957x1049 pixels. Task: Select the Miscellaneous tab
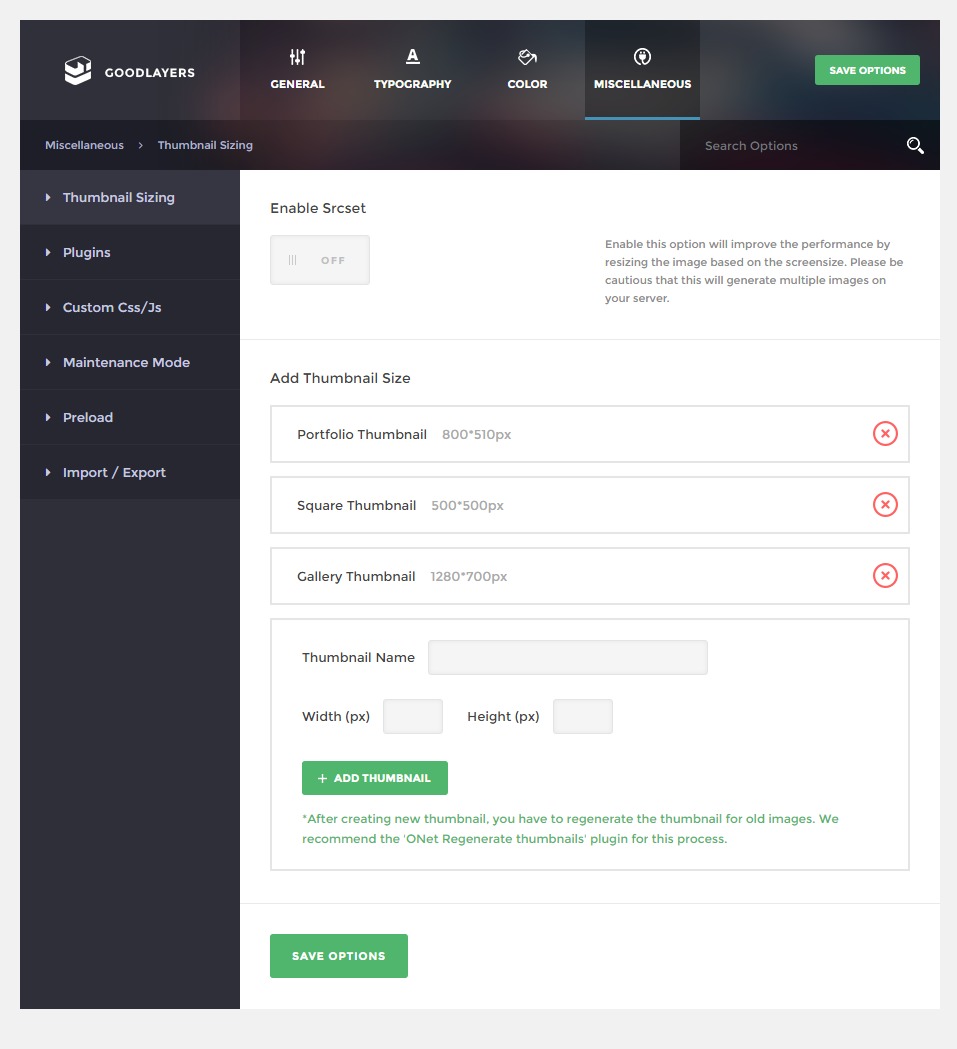pyautogui.click(x=642, y=70)
